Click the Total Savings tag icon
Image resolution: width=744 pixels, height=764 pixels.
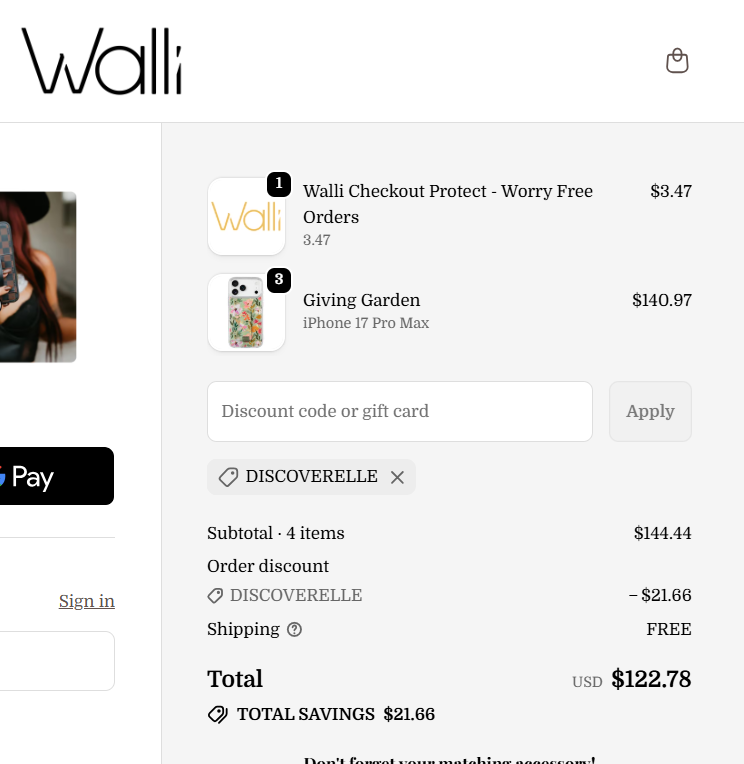(x=217, y=714)
